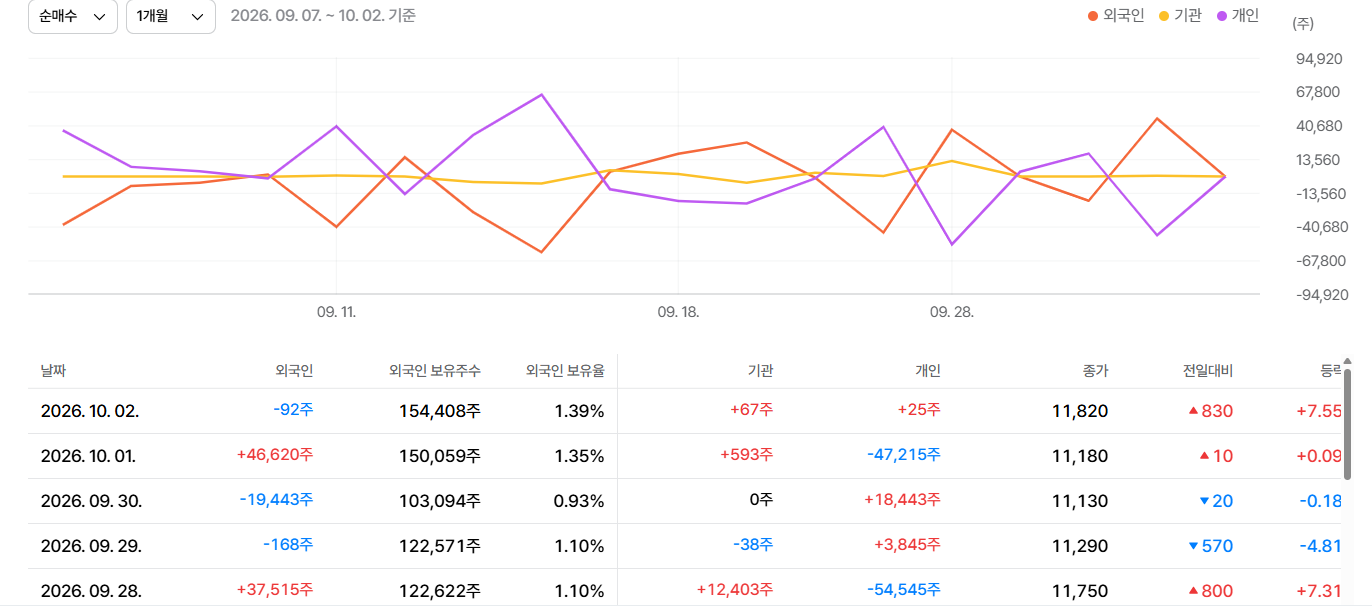Click the 1.39% foreign ownership ratio

click(579, 411)
